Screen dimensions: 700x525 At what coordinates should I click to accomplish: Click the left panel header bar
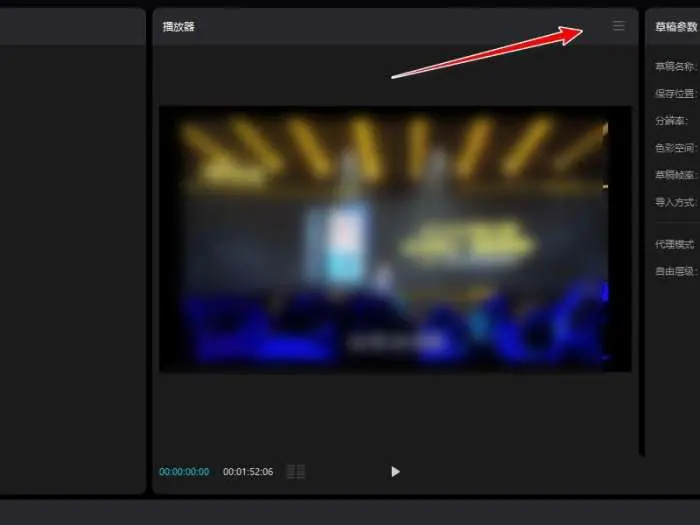70,27
